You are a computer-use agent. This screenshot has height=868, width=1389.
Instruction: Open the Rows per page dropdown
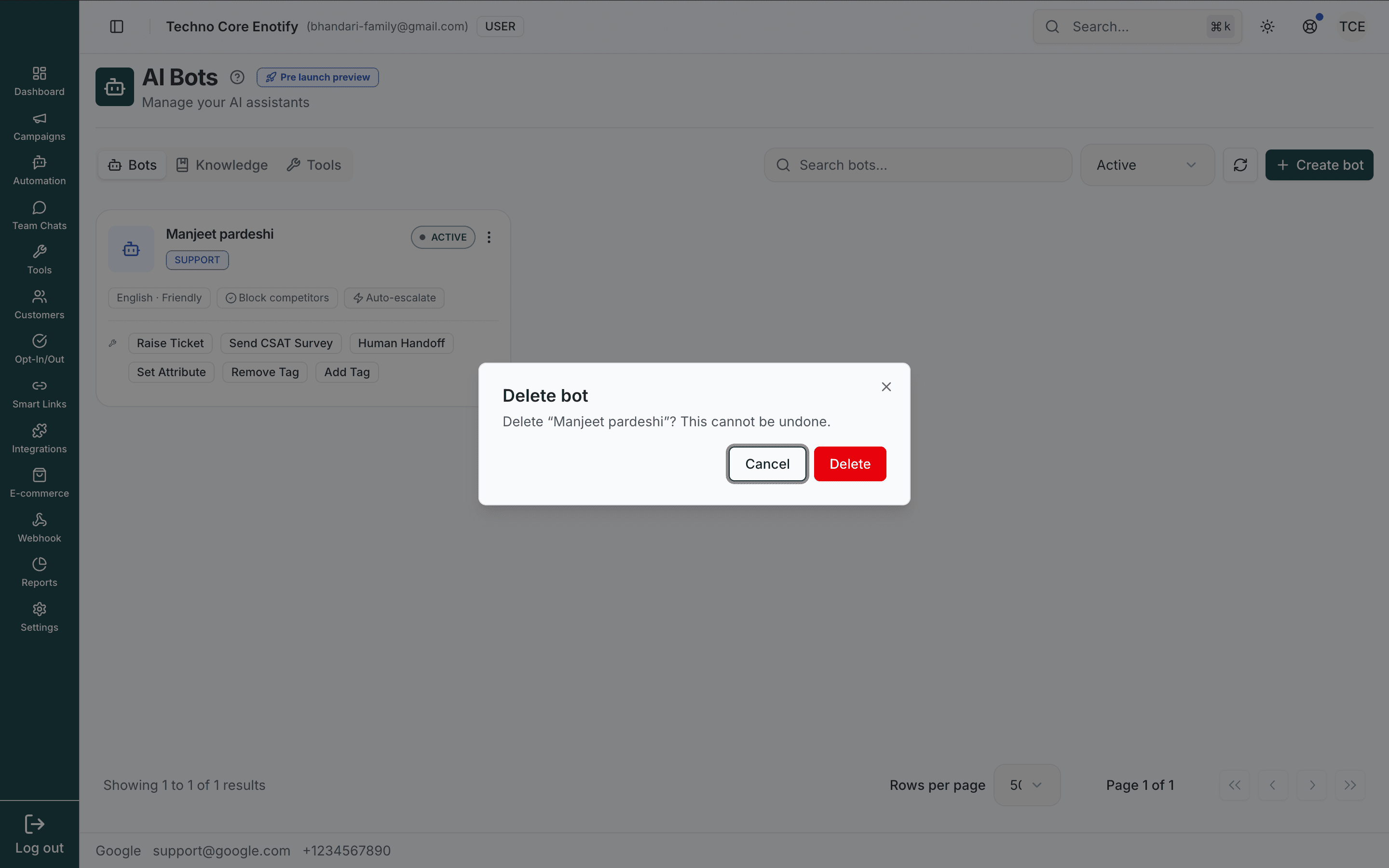1027,785
